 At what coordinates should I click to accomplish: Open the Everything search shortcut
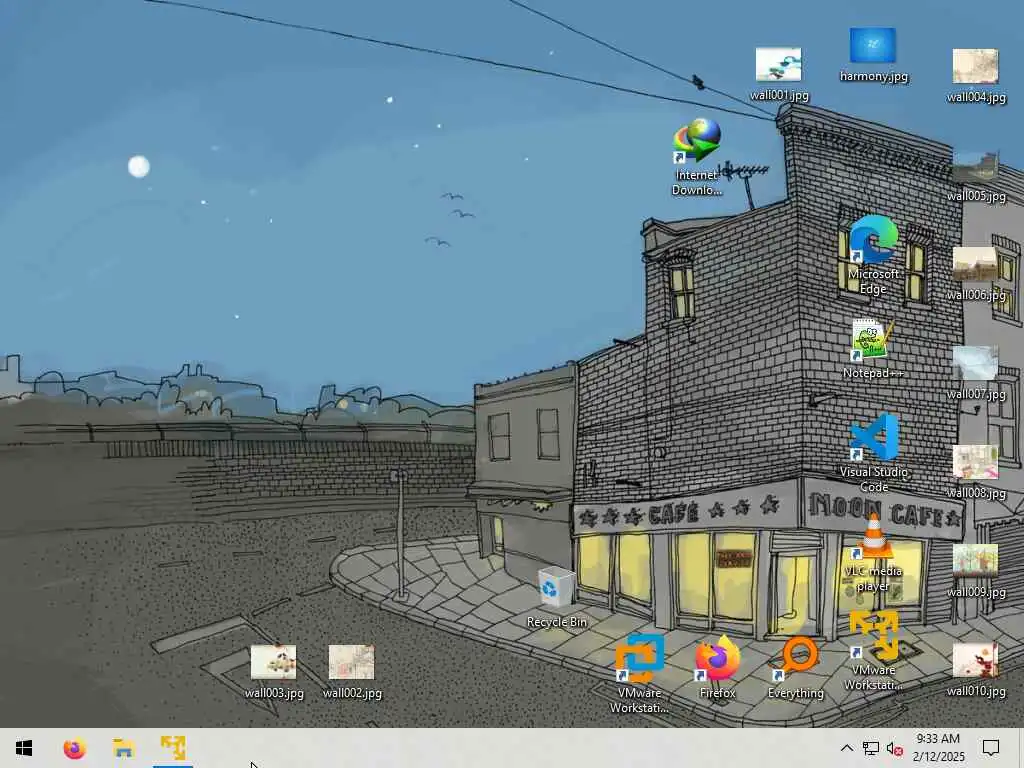[795, 667]
